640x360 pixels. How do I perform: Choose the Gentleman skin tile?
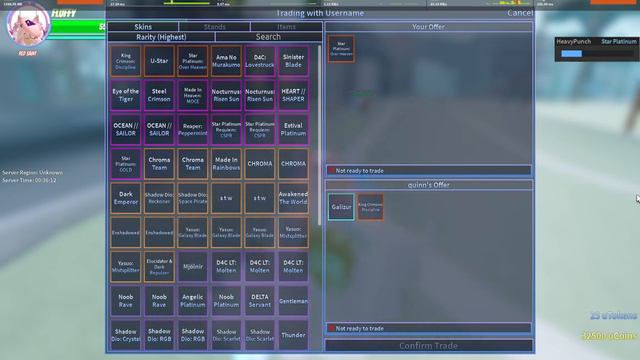293,301
